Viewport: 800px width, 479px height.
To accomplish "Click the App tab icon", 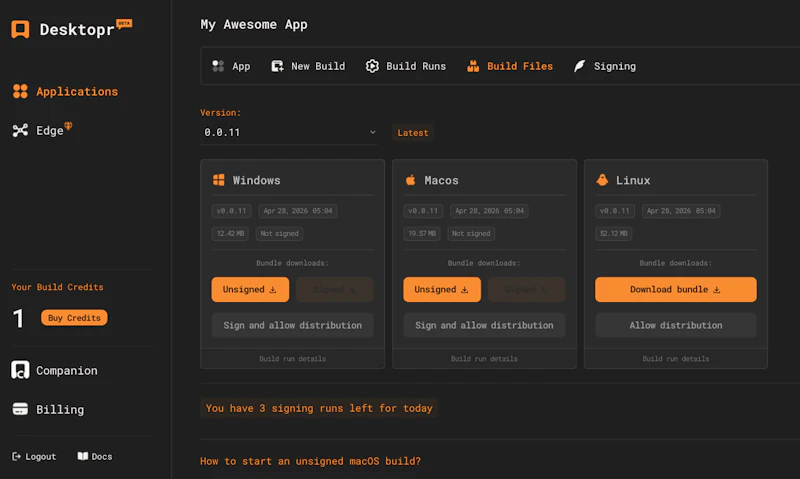I will (218, 66).
